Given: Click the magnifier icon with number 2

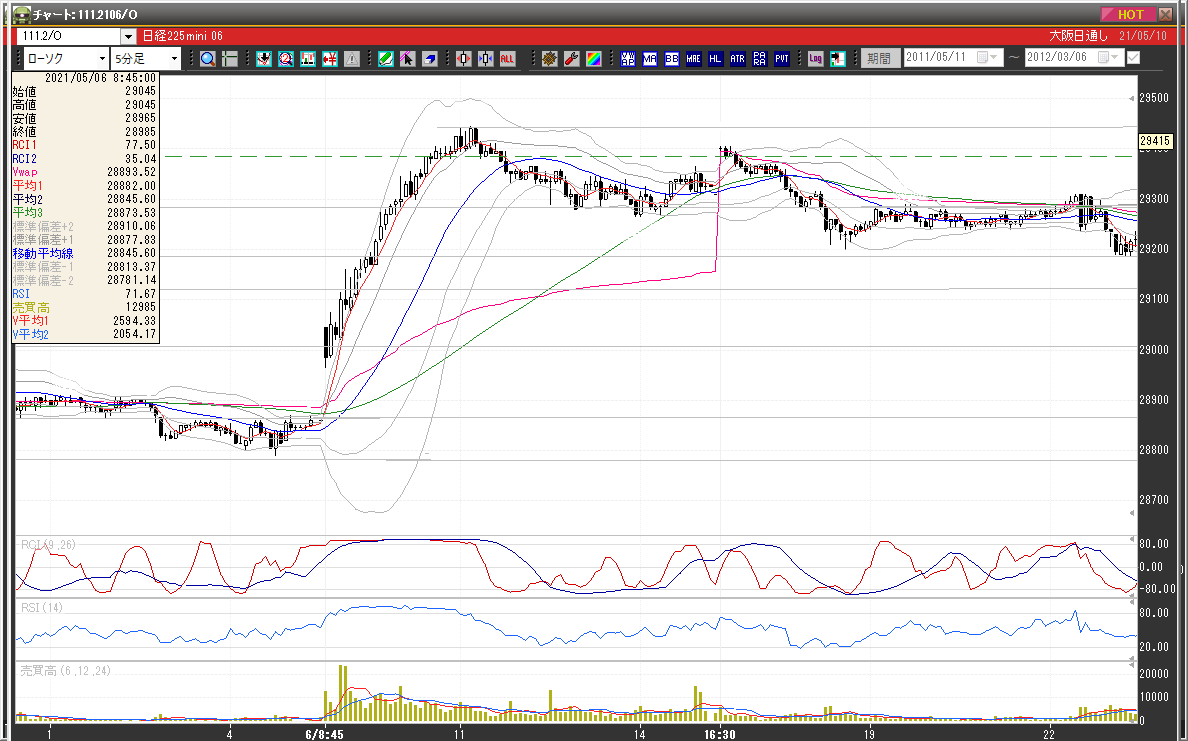Looking at the screenshot, I should pos(286,58).
